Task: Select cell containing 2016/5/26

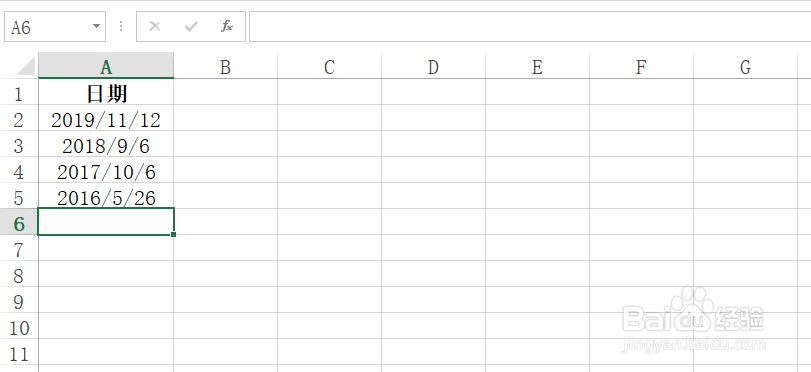Action: tap(106, 196)
